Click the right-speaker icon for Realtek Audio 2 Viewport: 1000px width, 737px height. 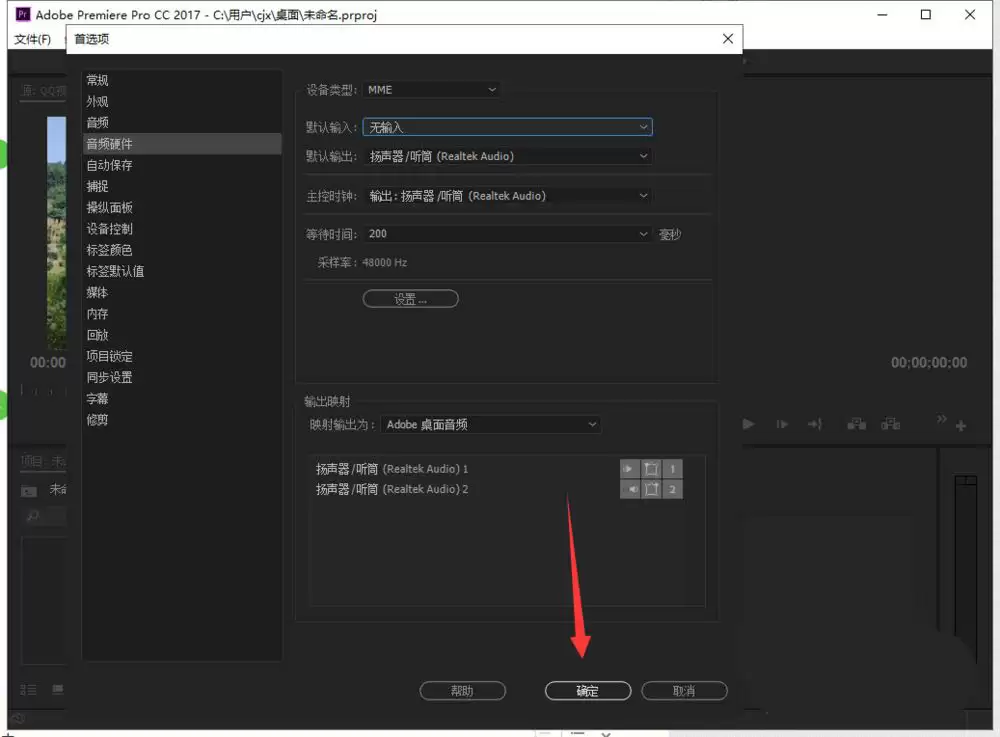click(629, 490)
